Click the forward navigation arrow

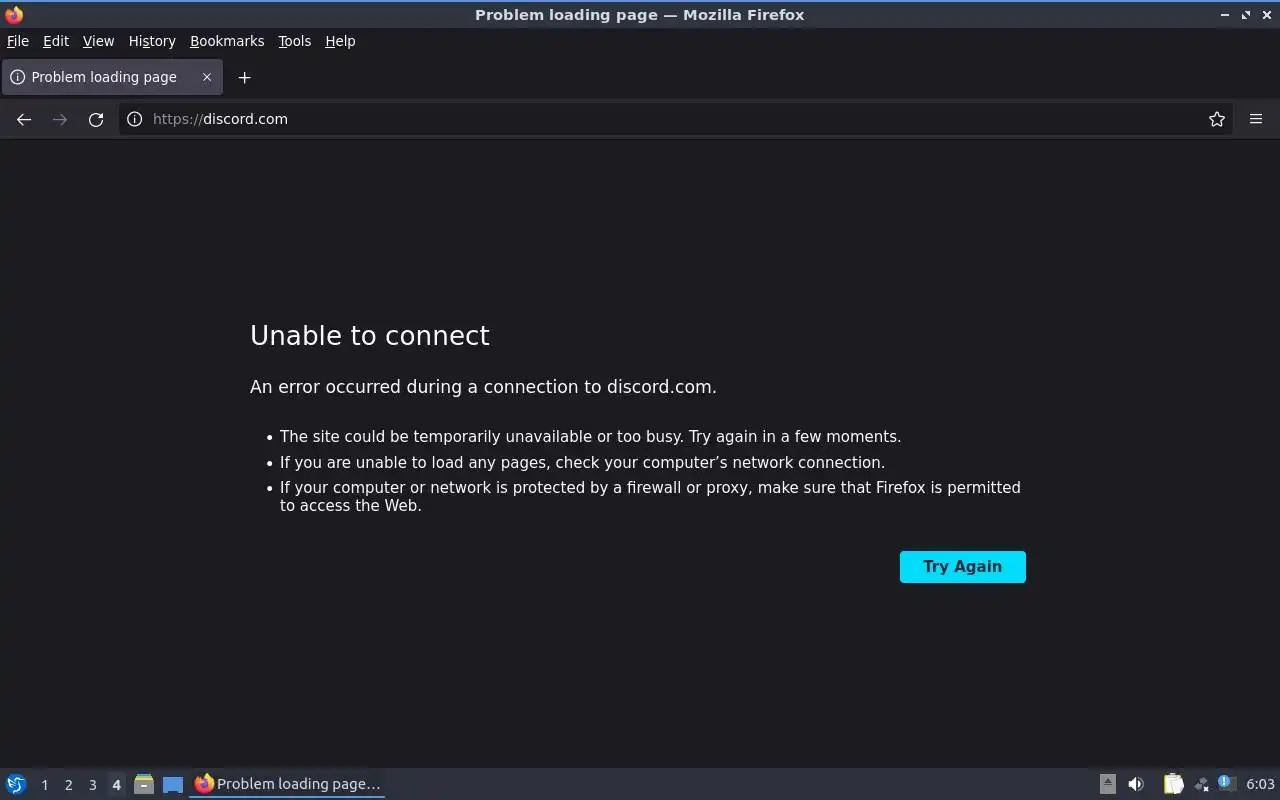60,119
